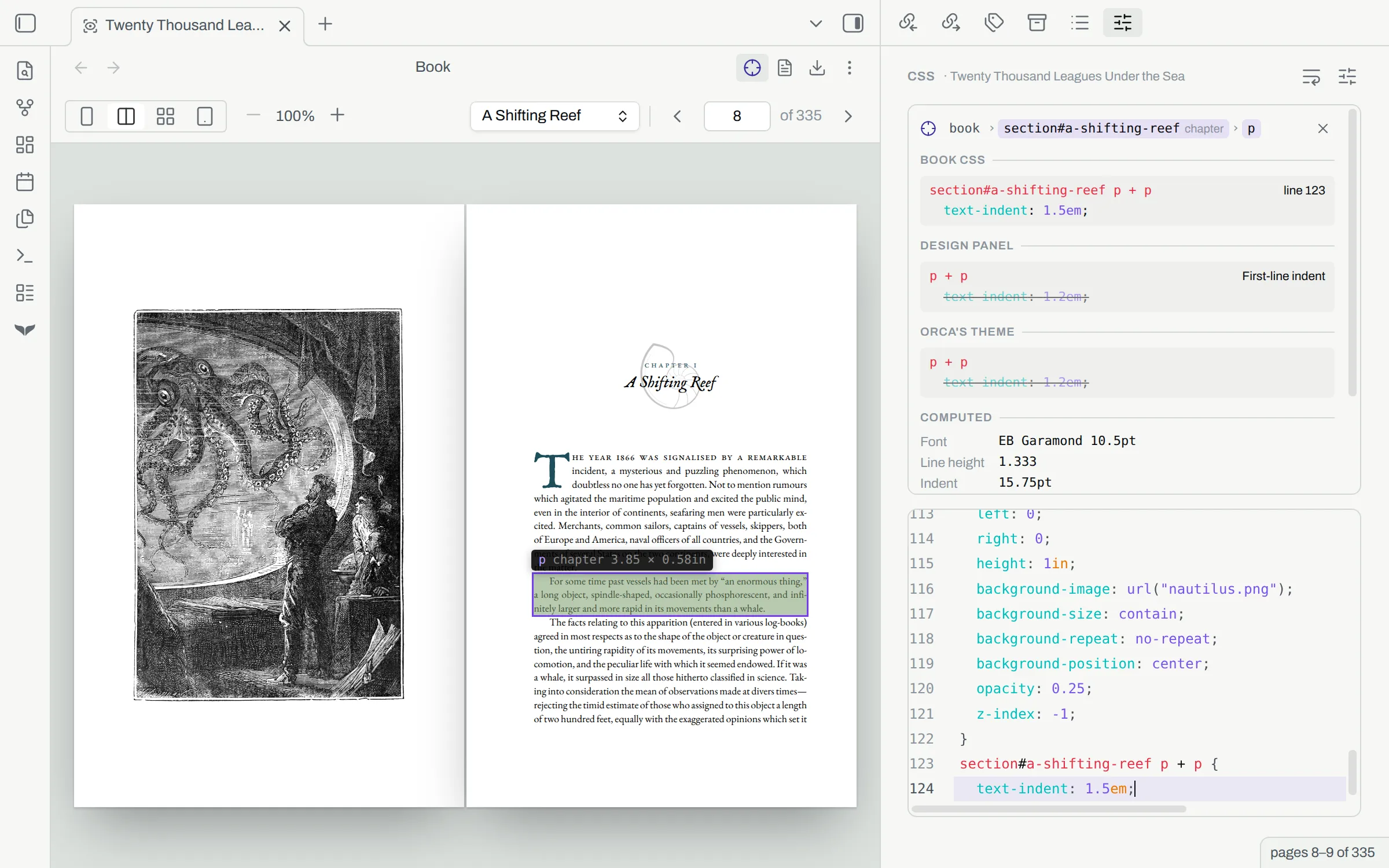This screenshot has width=1389, height=868.
Task: Open the tags panel tab
Action: tap(994, 23)
